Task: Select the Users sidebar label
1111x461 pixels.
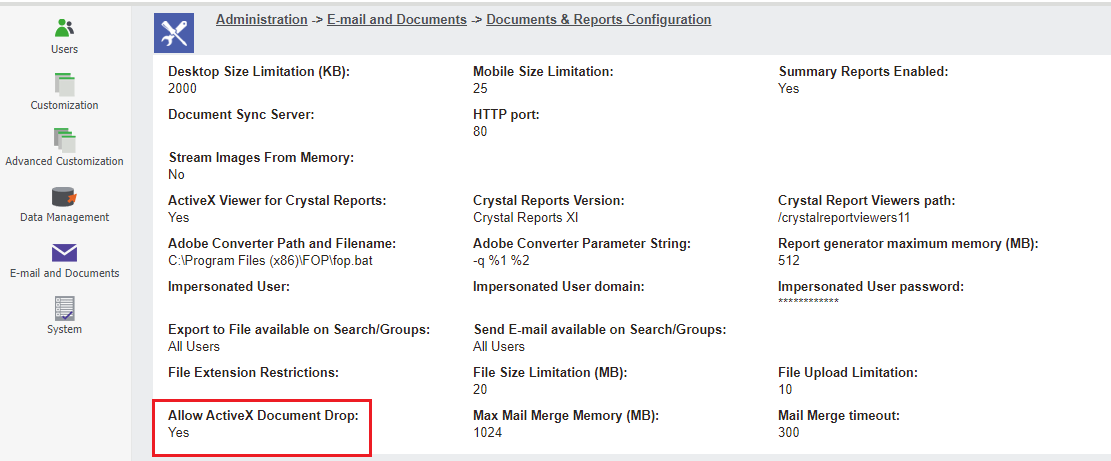Action: [64, 49]
